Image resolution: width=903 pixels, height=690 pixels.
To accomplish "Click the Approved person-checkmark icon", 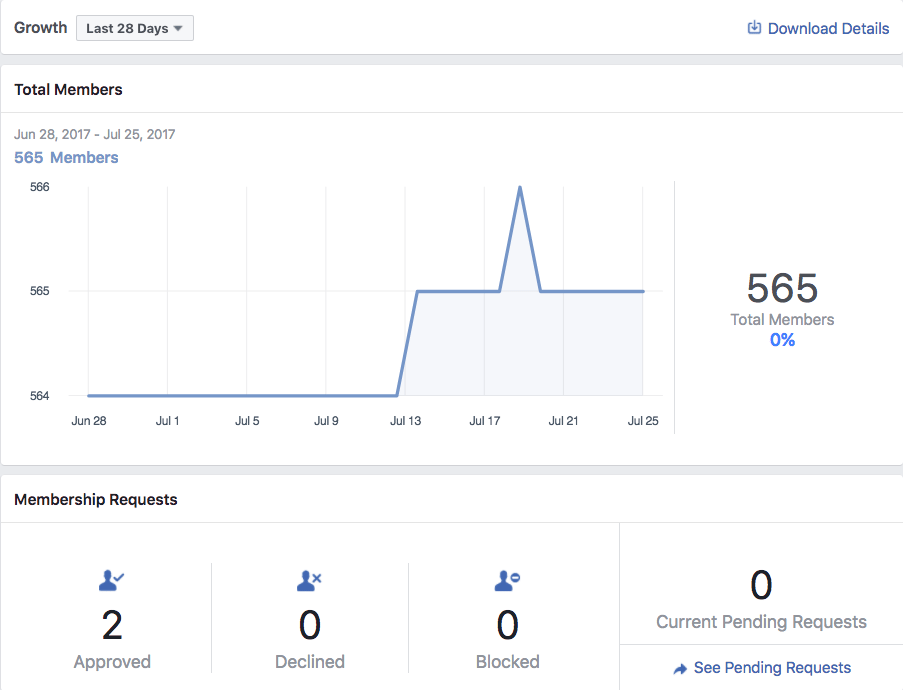I will [112, 581].
